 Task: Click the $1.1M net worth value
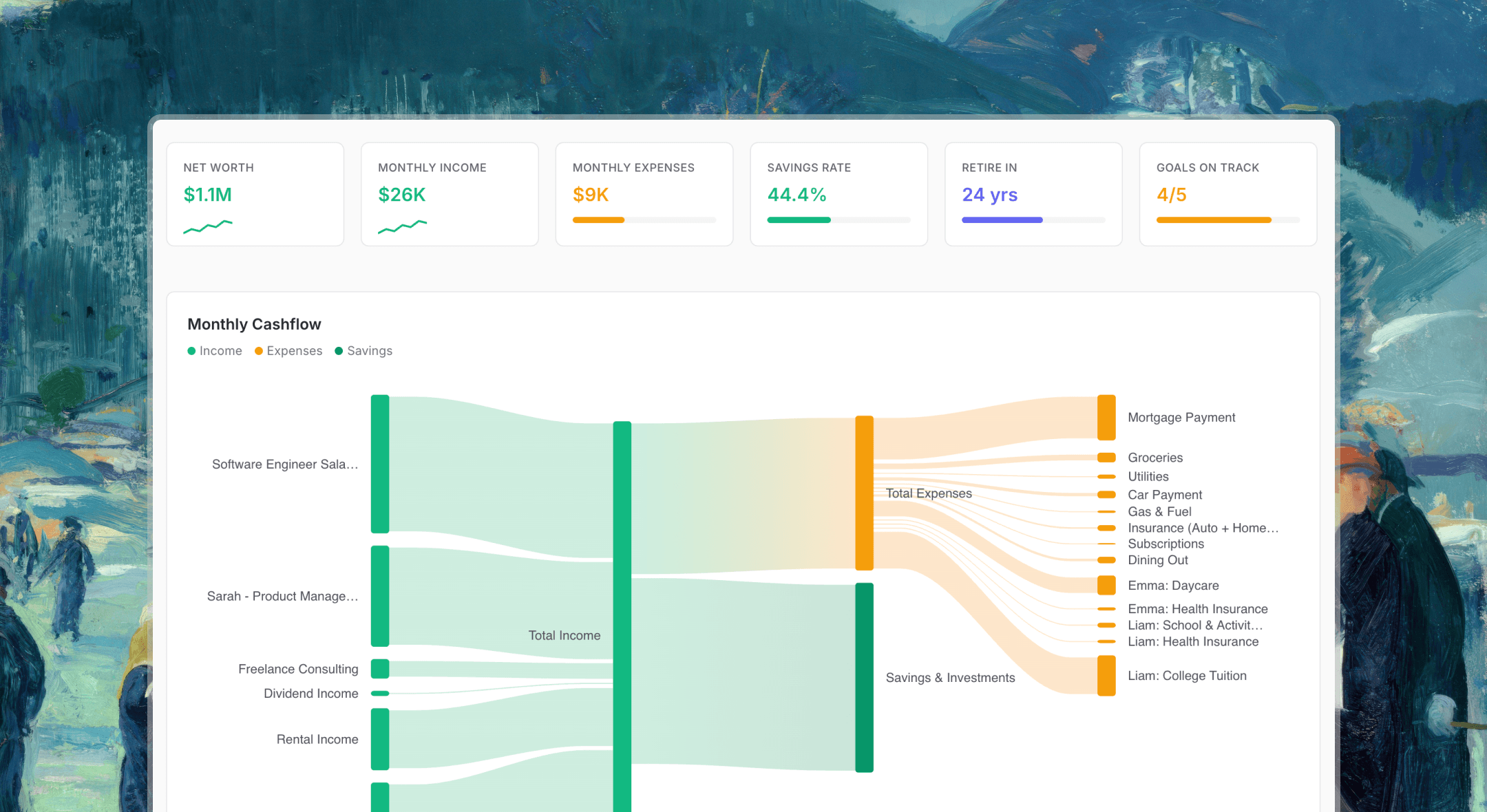(x=207, y=195)
